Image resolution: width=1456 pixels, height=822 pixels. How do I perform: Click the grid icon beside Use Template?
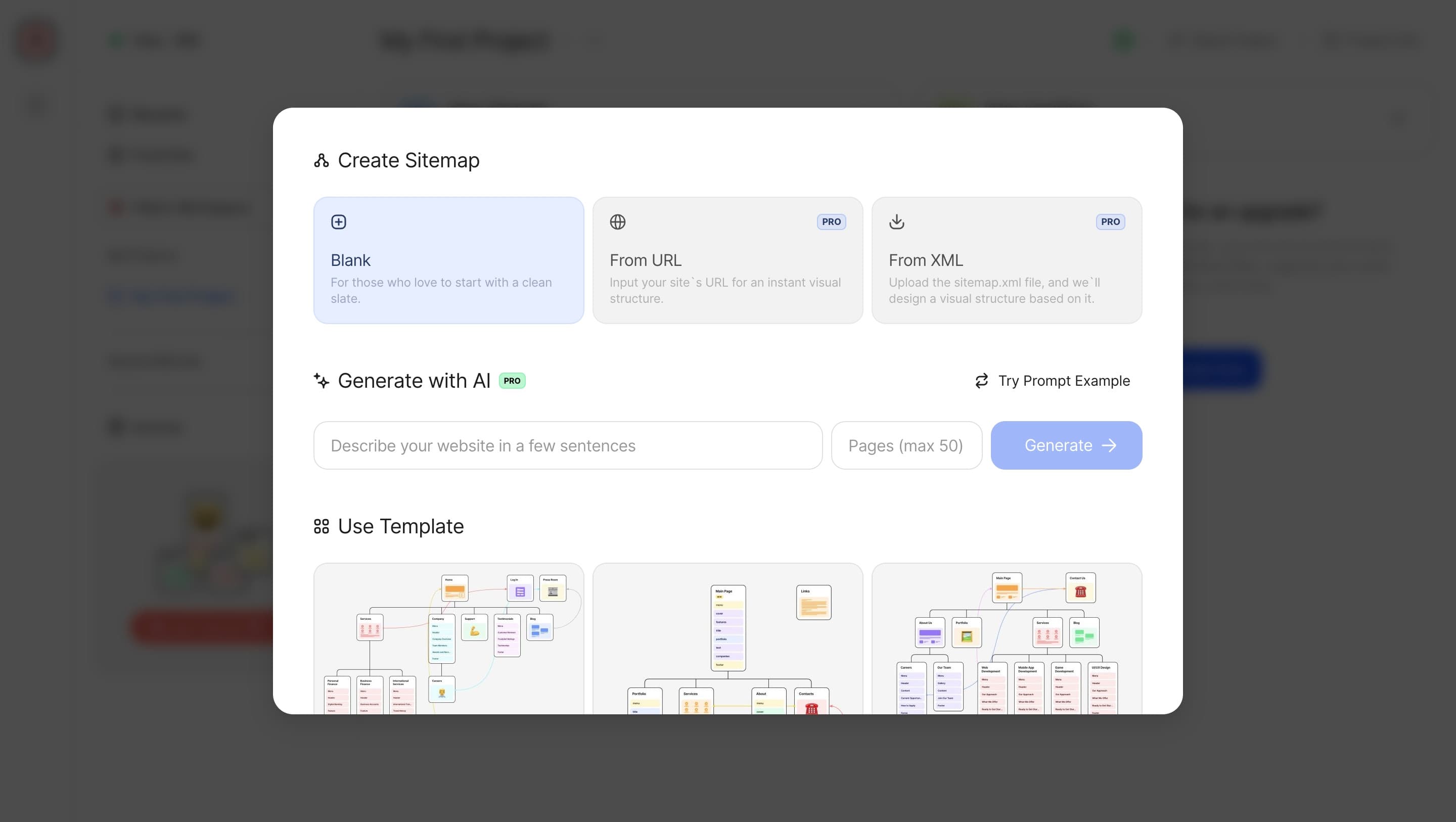[x=322, y=526]
